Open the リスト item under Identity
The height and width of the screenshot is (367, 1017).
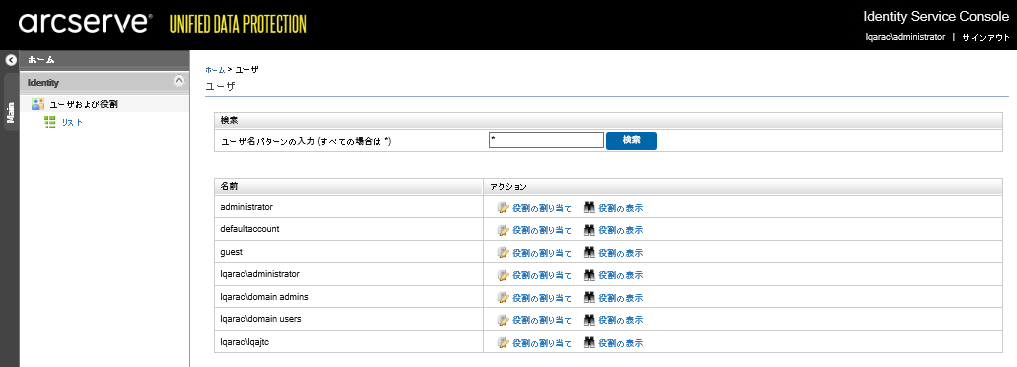coord(72,123)
